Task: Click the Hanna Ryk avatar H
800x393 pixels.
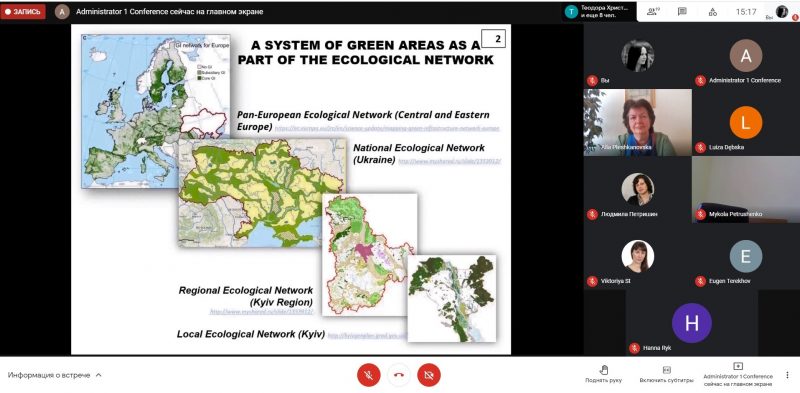Action: 692,323
